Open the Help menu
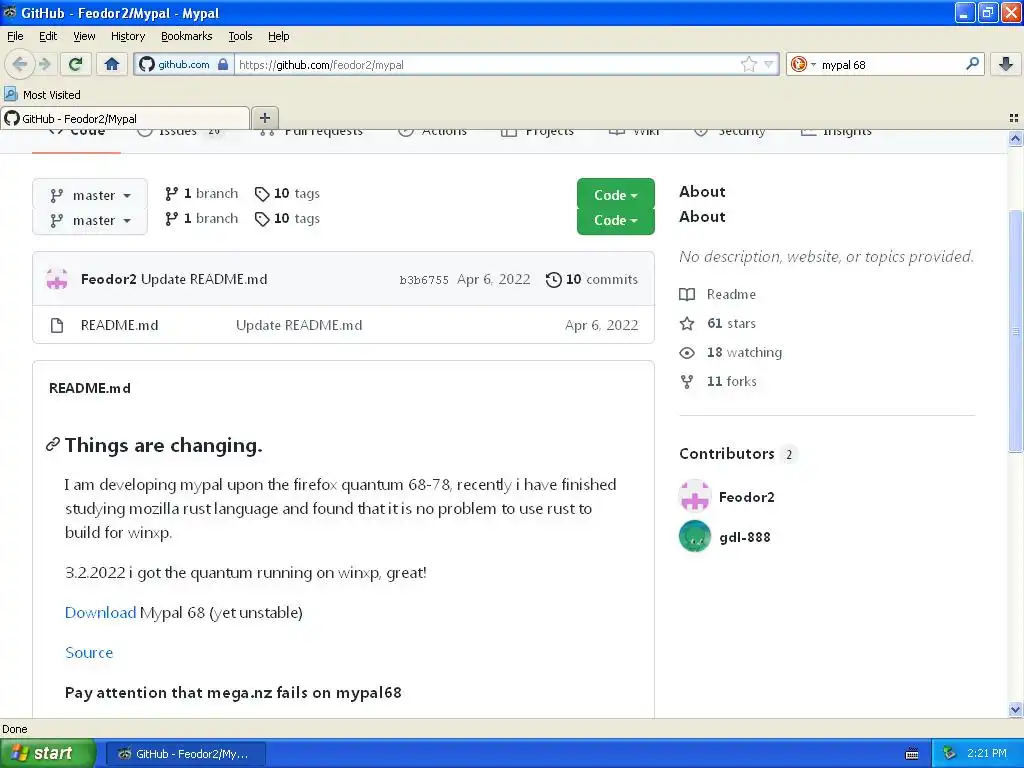 pos(278,36)
